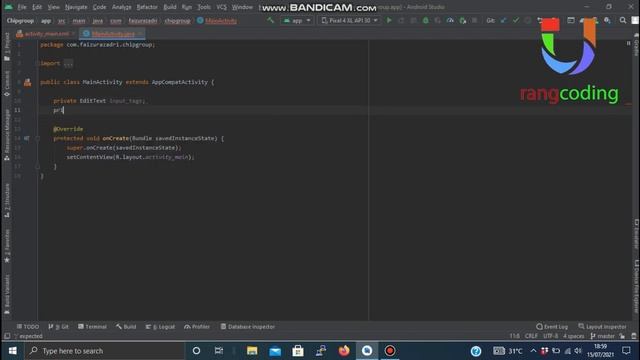This screenshot has width=640, height=360.
Task: Close the MainActivity.java tab
Action: tap(140, 34)
